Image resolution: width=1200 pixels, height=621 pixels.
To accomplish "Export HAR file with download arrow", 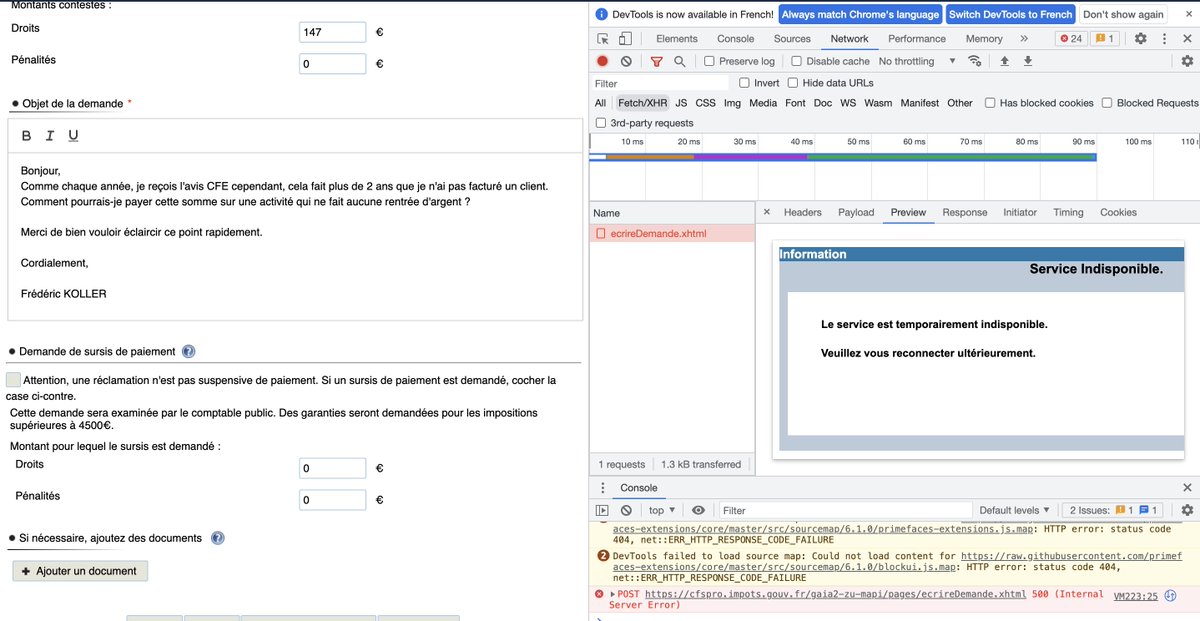I will point(1027,61).
